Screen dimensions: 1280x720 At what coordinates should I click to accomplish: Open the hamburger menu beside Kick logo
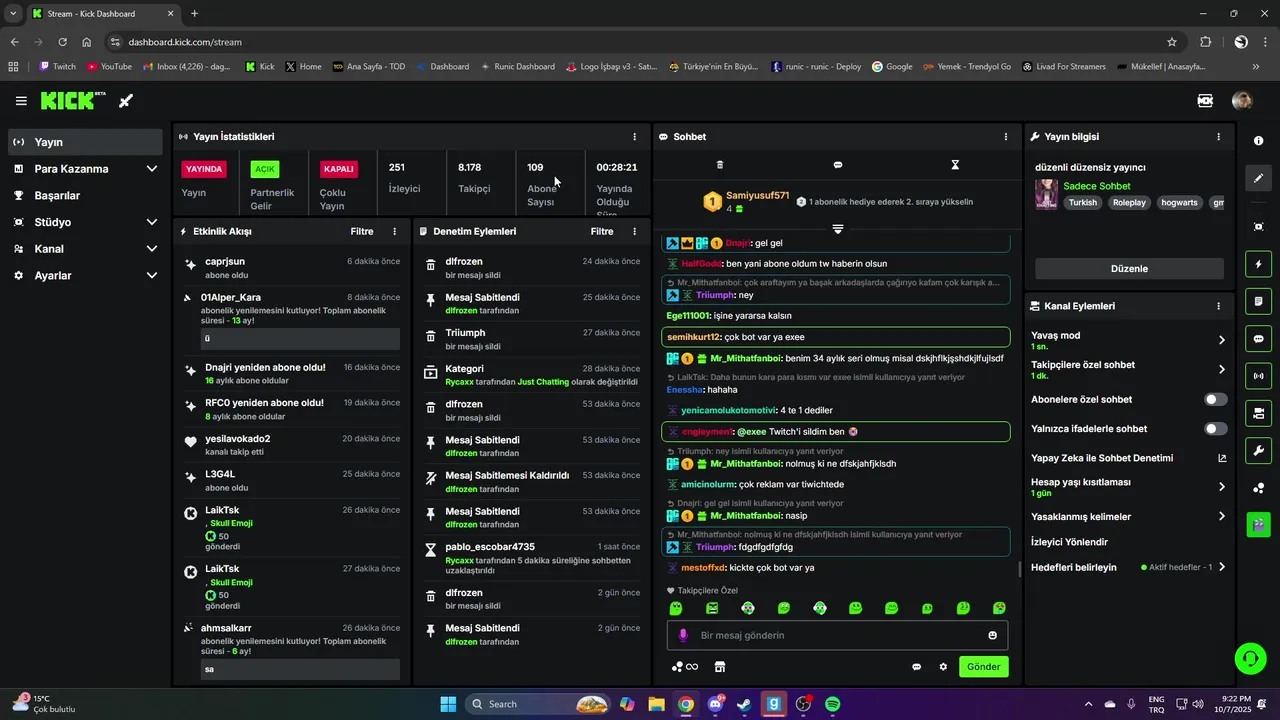coord(21,101)
